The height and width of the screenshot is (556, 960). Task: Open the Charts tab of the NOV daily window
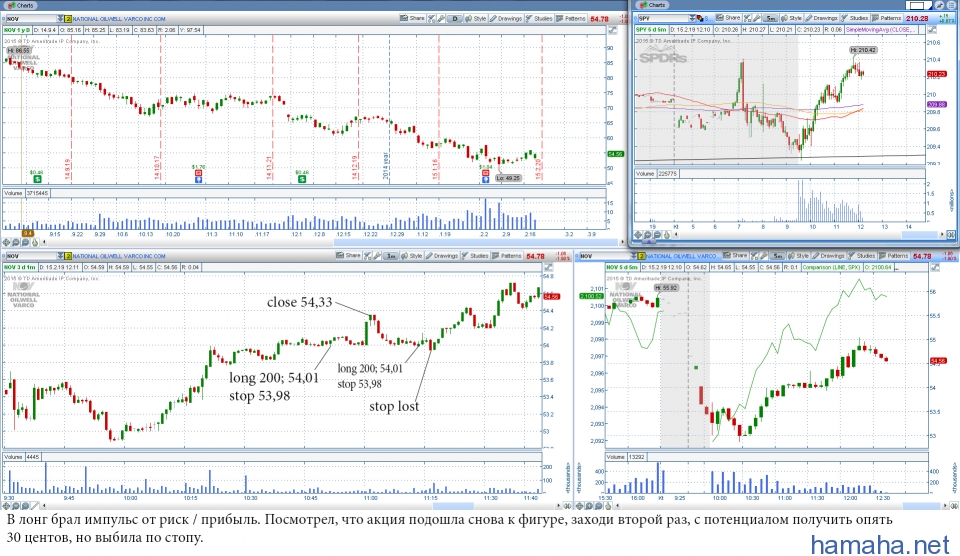21,5
